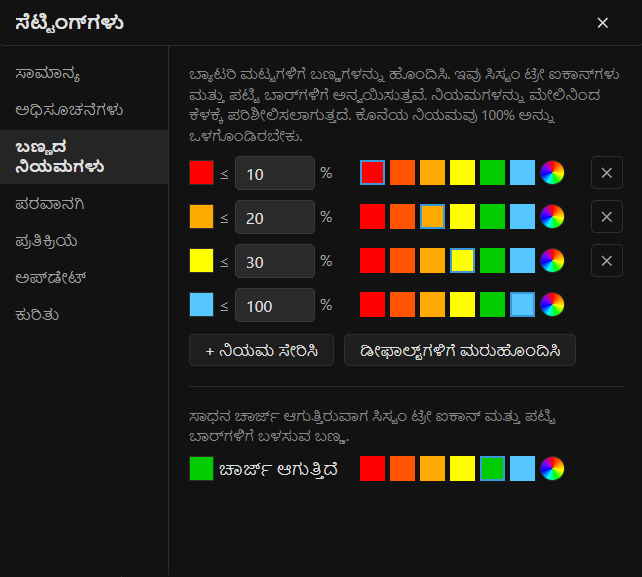Image resolution: width=642 pixels, height=577 pixels.
Task: Pick orange-red swatch for charging color
Action: [x=402, y=468]
